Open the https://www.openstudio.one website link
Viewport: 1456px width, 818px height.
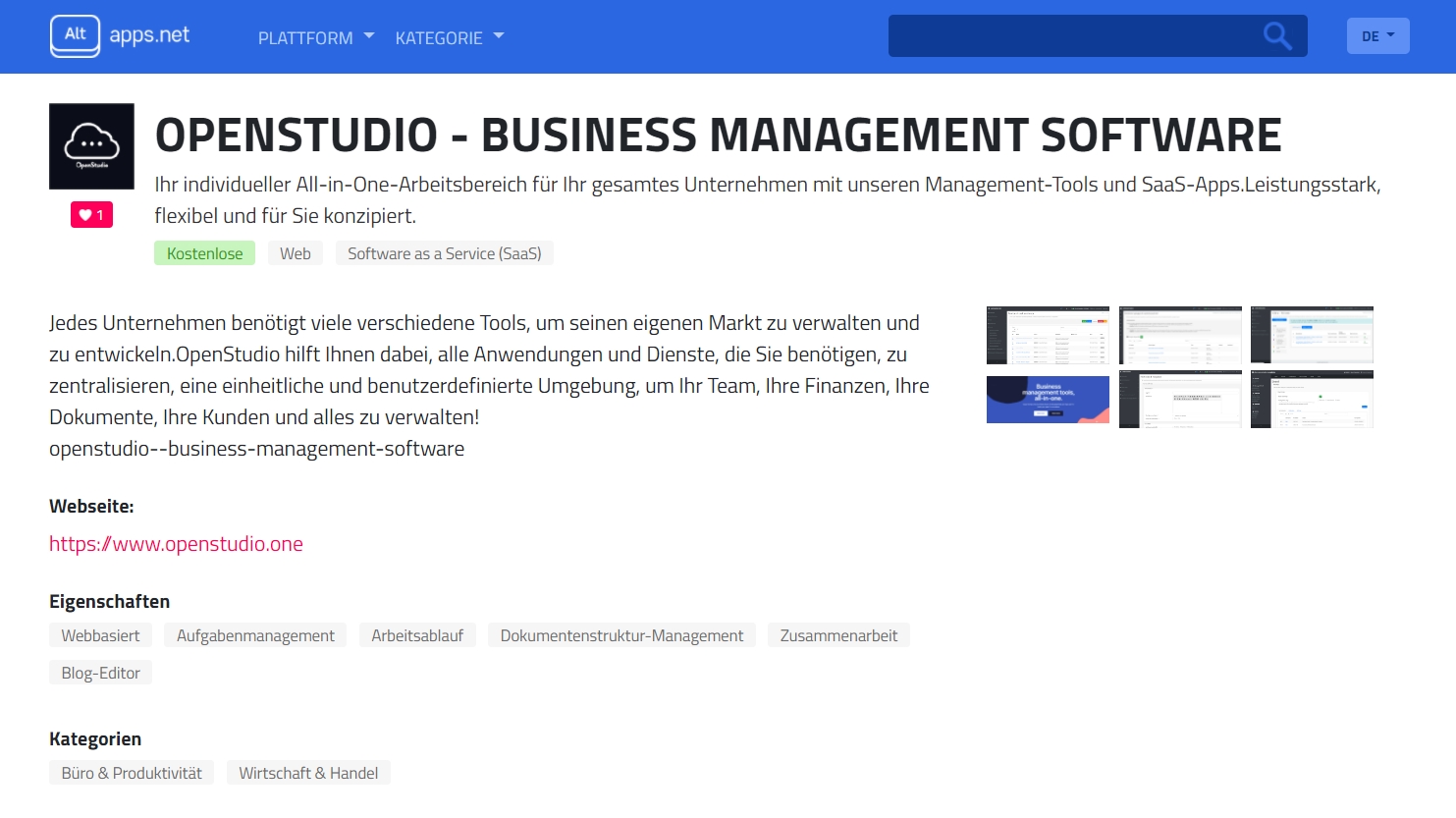176,544
